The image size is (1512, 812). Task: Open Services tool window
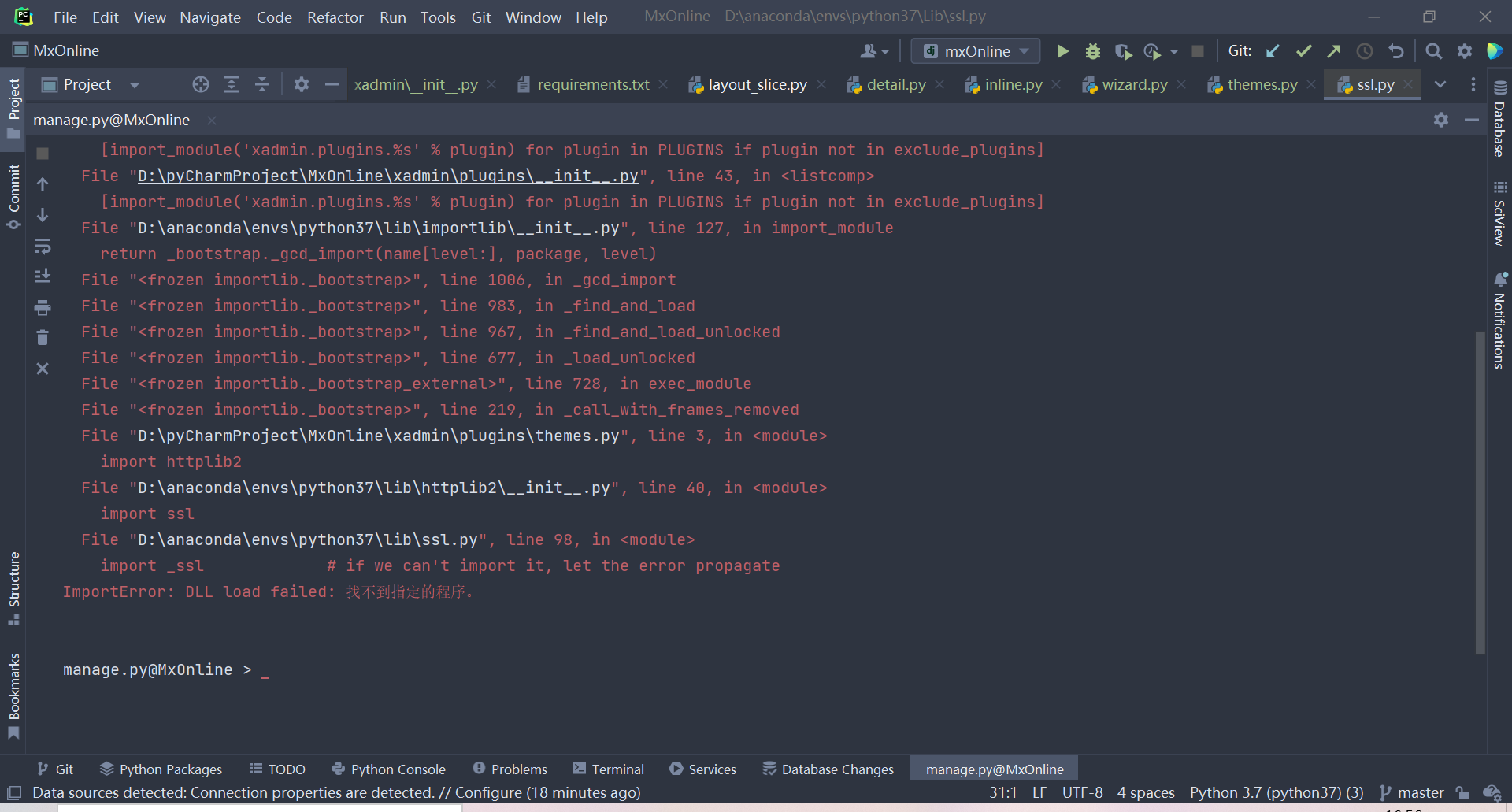click(702, 769)
